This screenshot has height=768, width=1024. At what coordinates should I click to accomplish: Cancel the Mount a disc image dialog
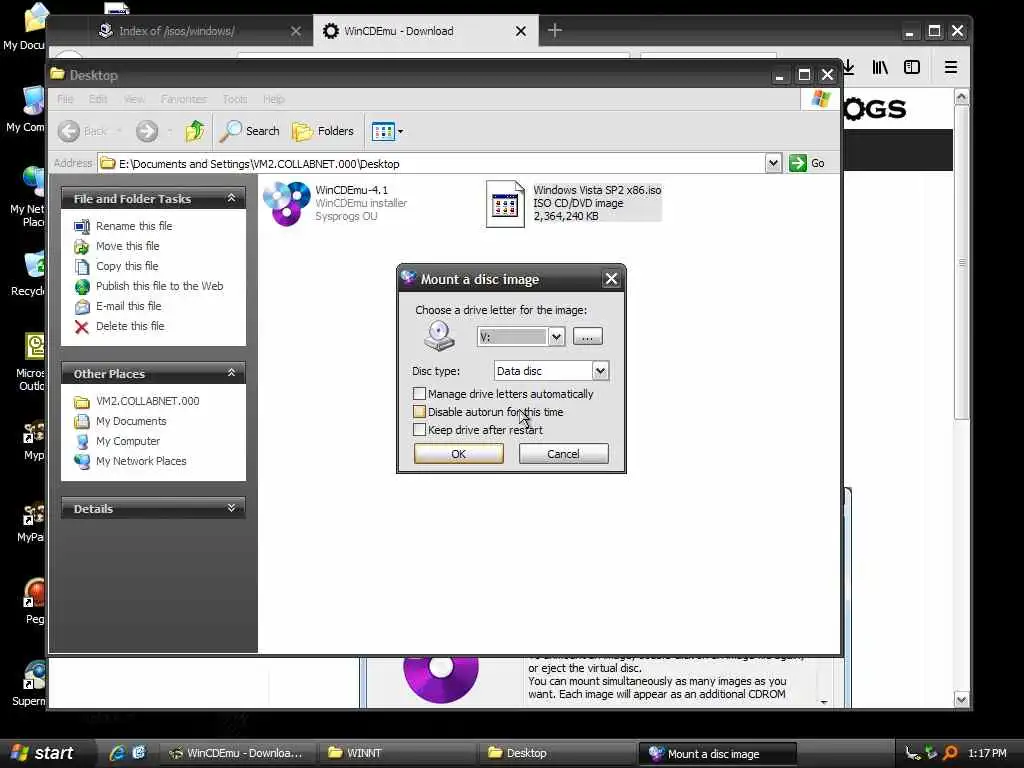pyautogui.click(x=563, y=454)
